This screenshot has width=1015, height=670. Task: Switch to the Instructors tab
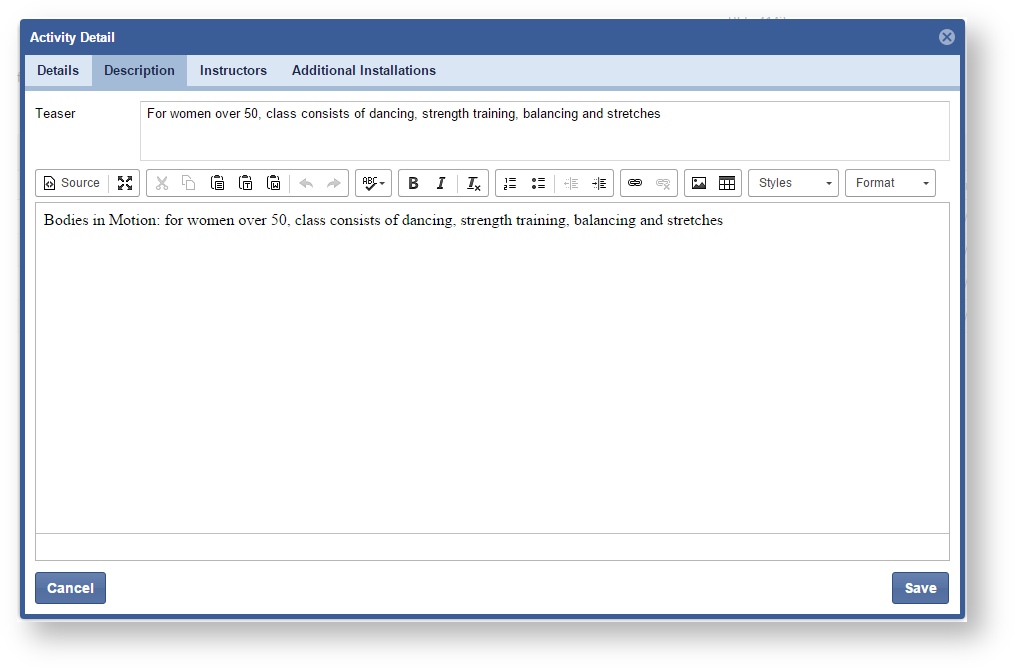233,71
